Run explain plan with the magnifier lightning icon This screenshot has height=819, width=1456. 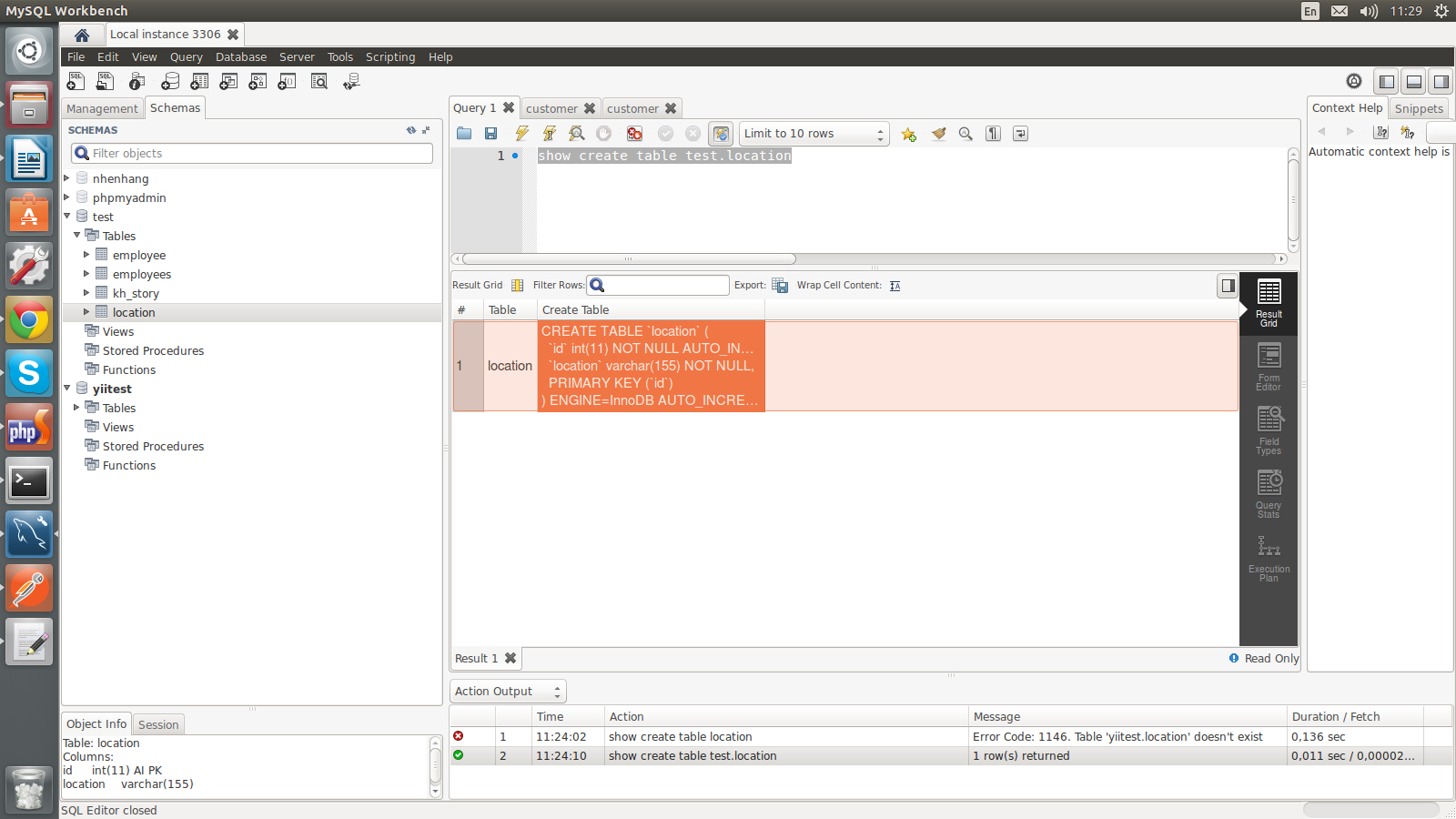pyautogui.click(x=576, y=134)
